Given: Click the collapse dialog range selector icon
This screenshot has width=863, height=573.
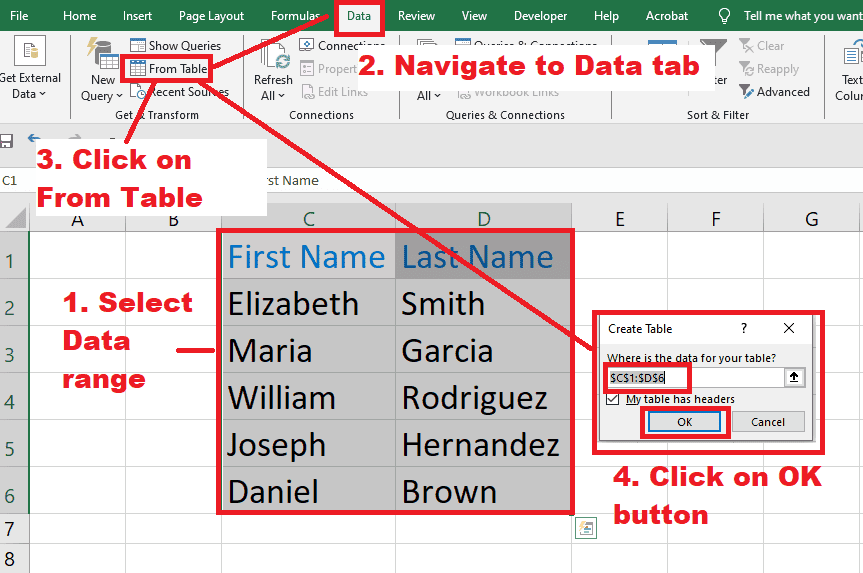Looking at the screenshot, I should tap(794, 378).
